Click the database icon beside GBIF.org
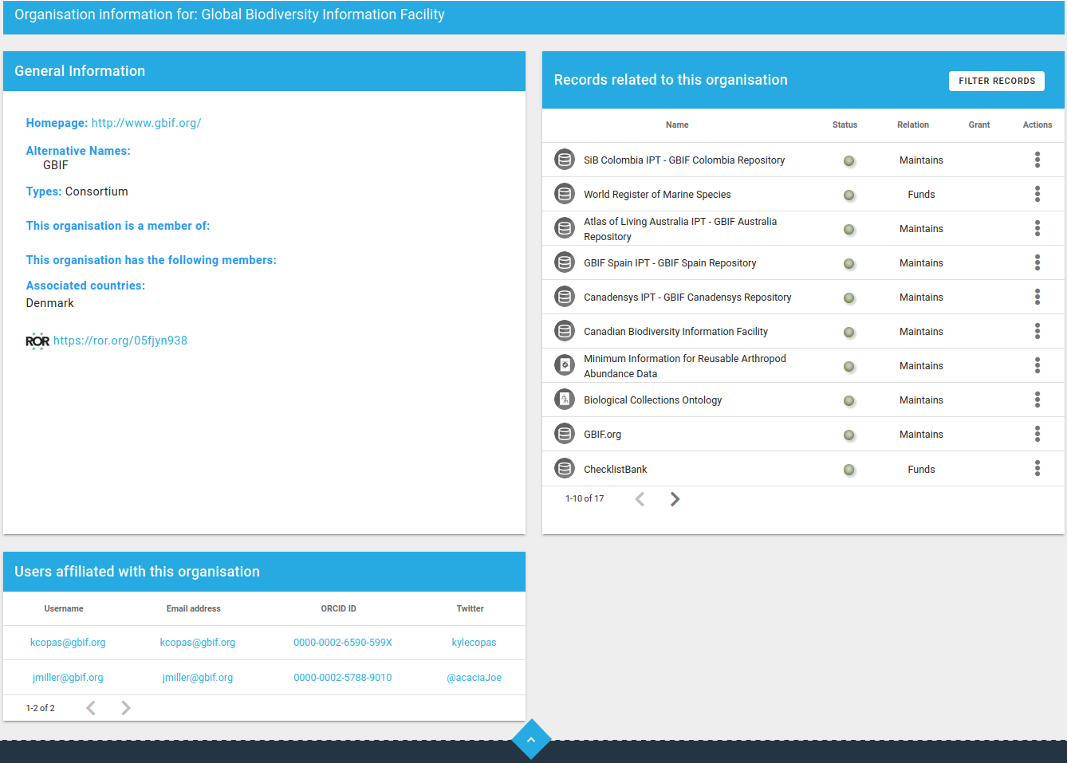1068x764 pixels. (564, 434)
